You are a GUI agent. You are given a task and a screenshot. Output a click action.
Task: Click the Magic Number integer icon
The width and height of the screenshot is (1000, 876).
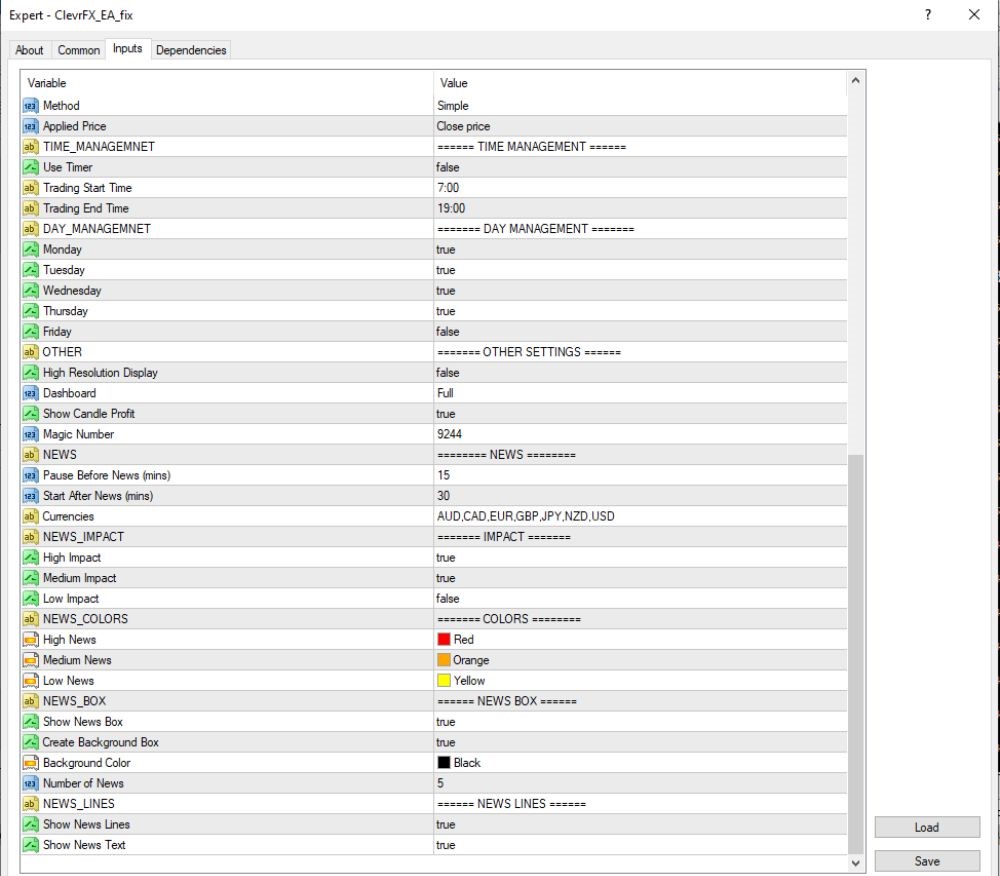click(30, 434)
